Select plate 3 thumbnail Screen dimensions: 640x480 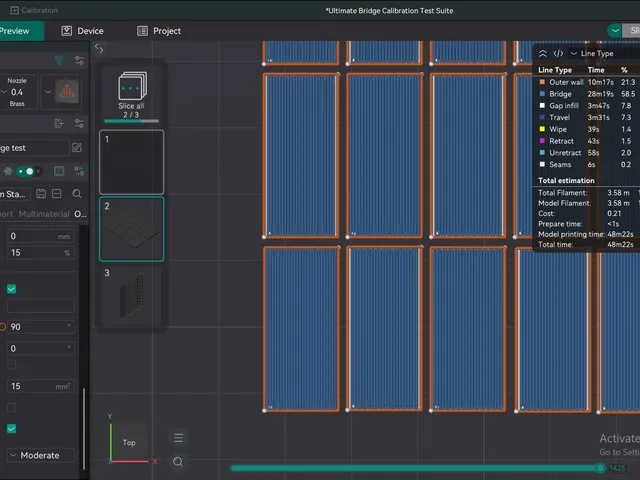131,296
